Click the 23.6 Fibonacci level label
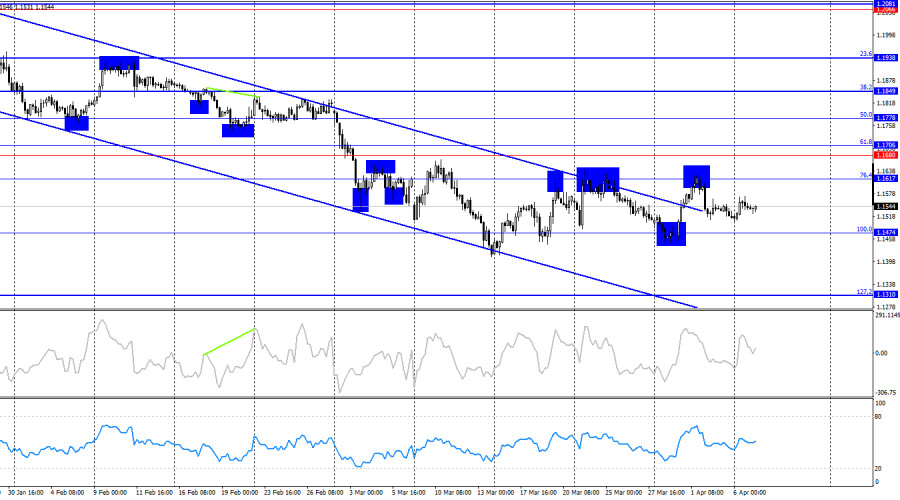The image size is (900, 500). pos(866,54)
